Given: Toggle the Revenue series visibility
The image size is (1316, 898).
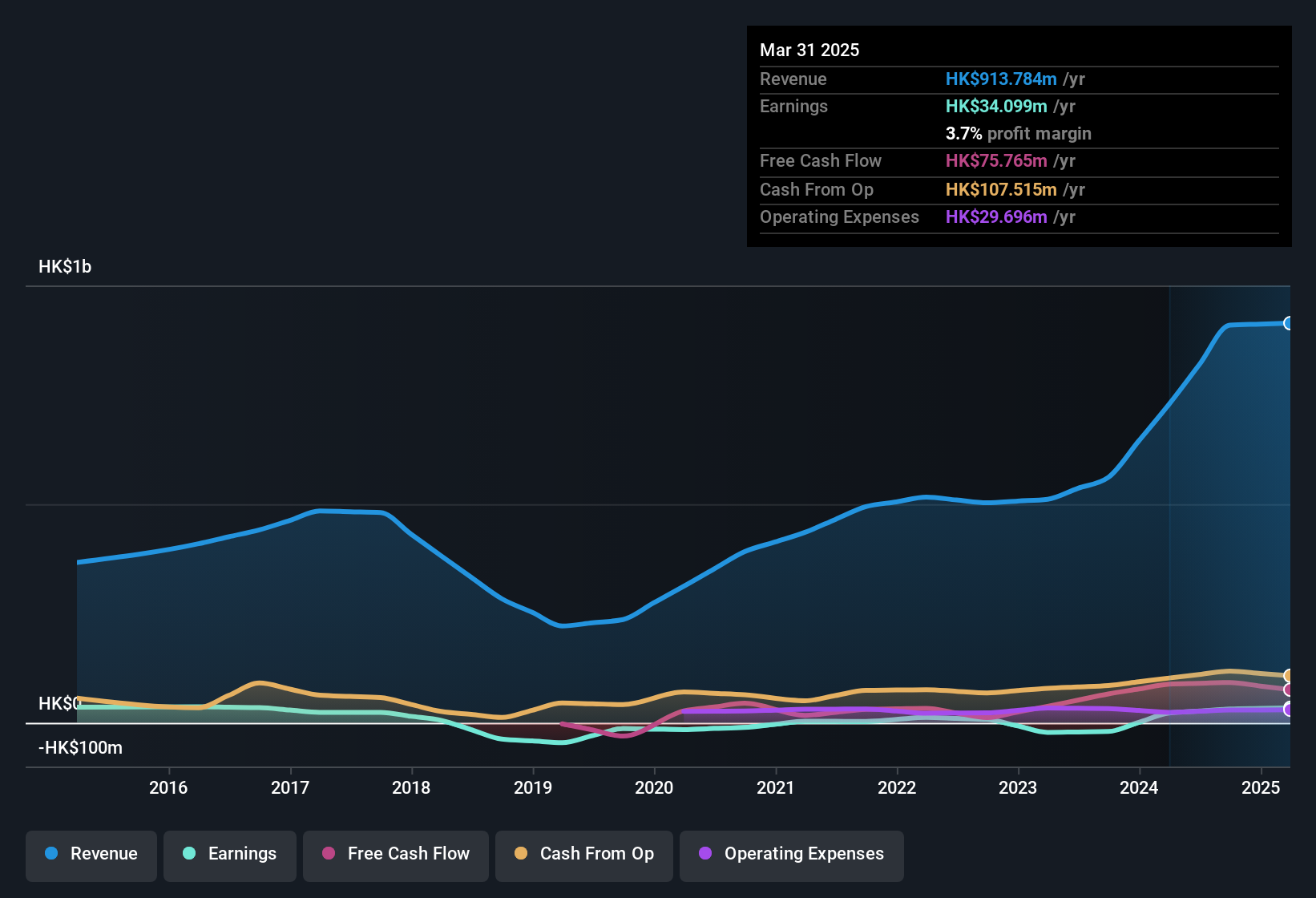Looking at the screenshot, I should (91, 854).
